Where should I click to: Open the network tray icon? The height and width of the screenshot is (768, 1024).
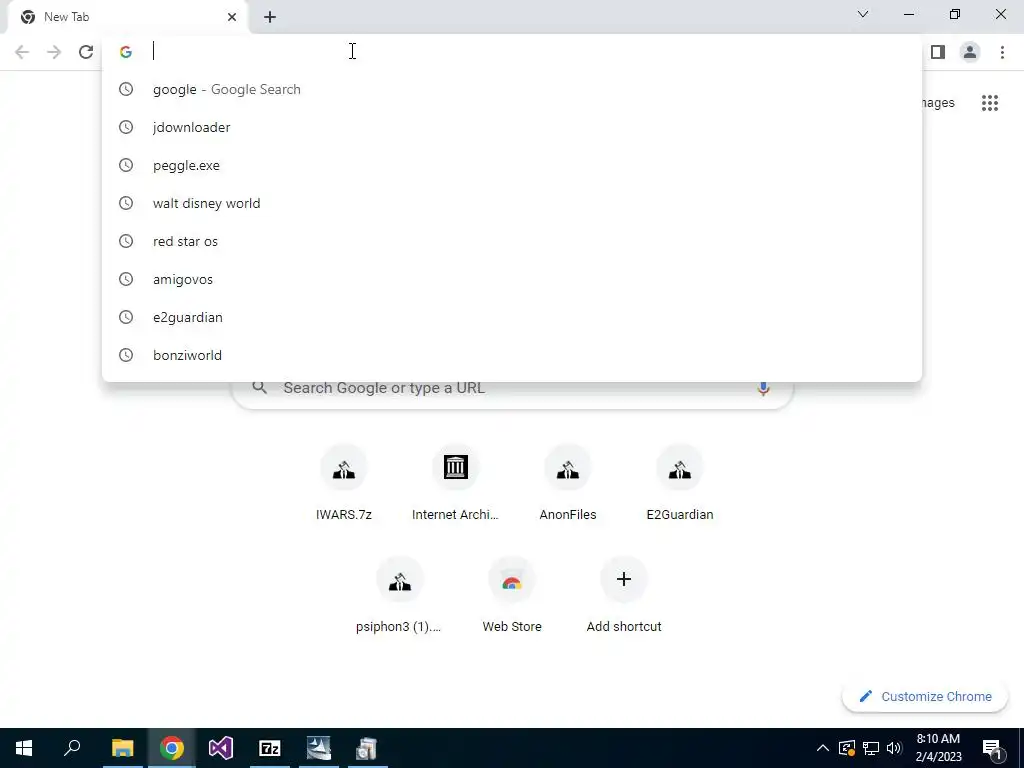[871, 748]
